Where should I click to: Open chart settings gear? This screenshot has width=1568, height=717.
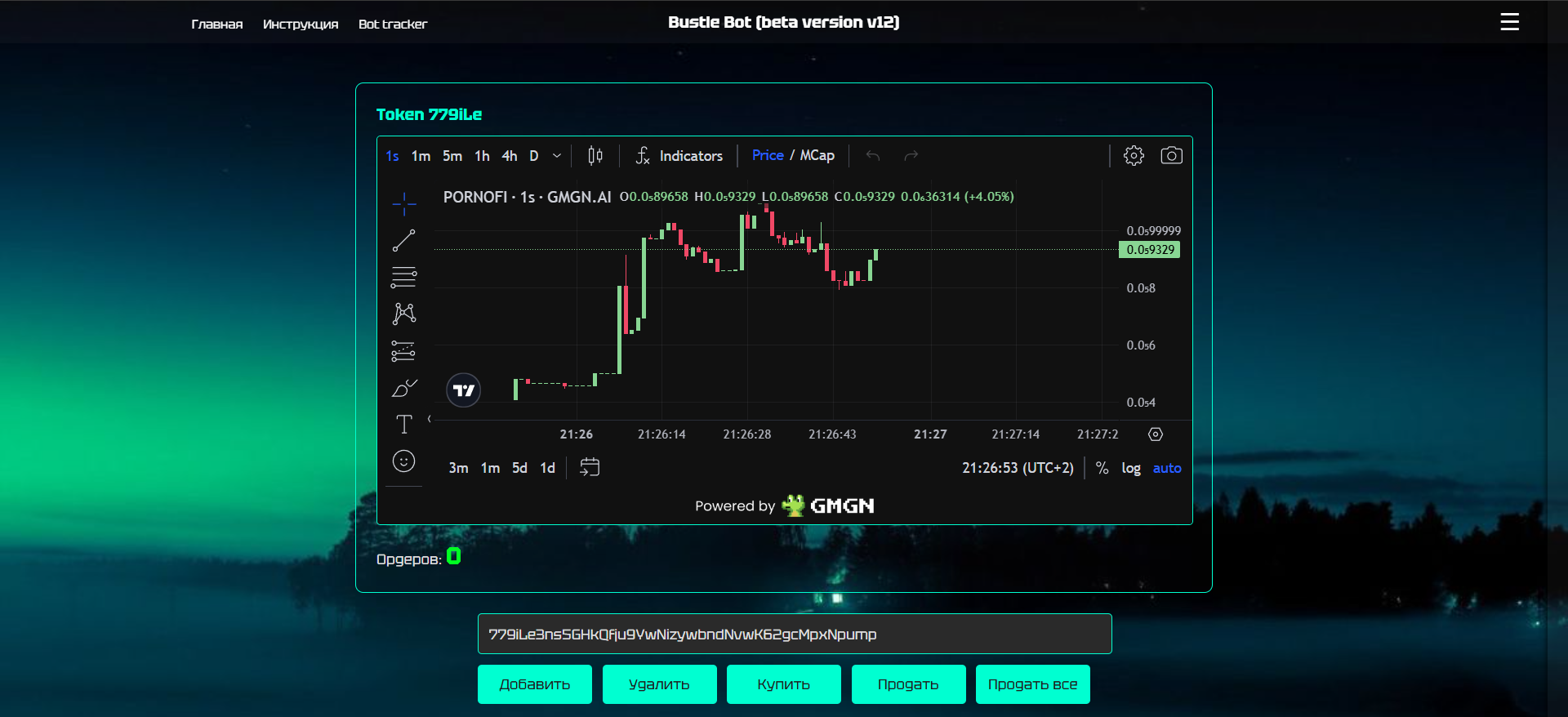(1134, 155)
